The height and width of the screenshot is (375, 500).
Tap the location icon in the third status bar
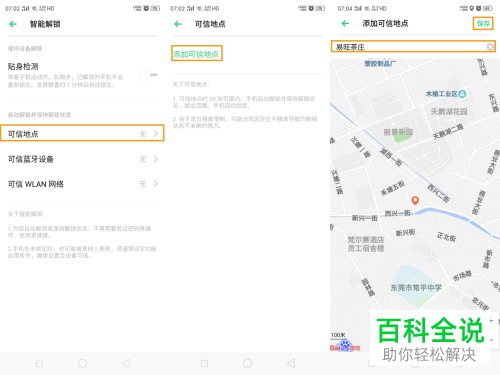point(471,8)
